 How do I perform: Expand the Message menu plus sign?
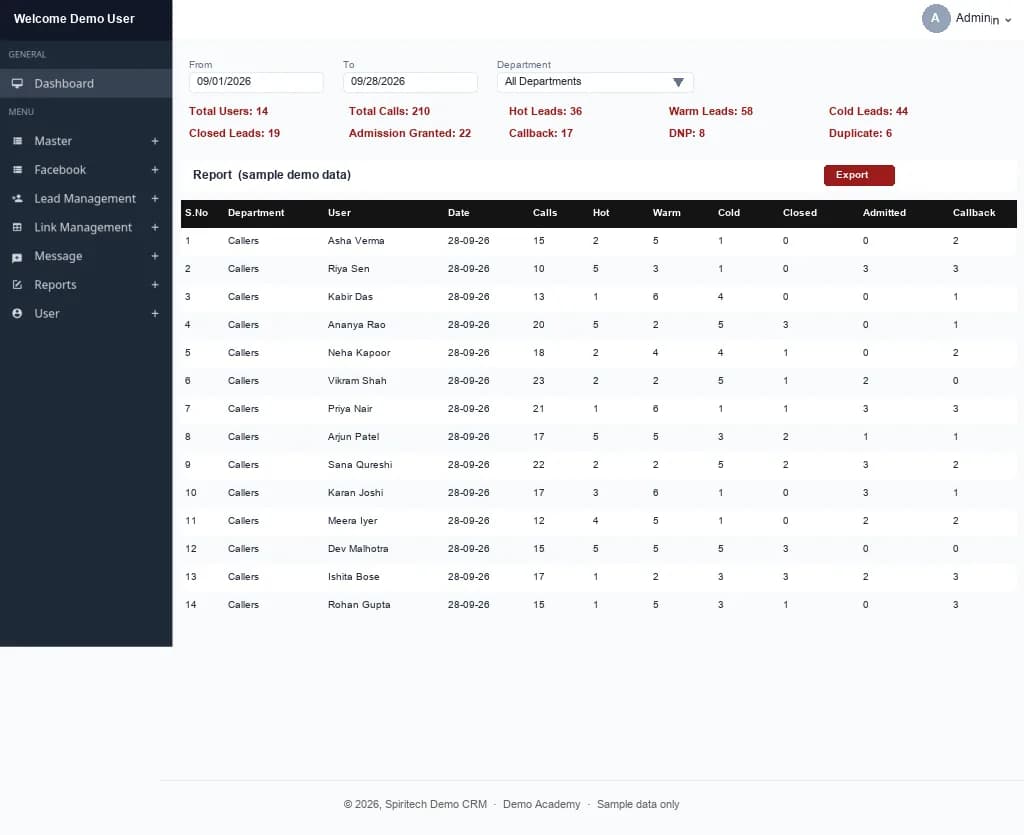(x=155, y=256)
